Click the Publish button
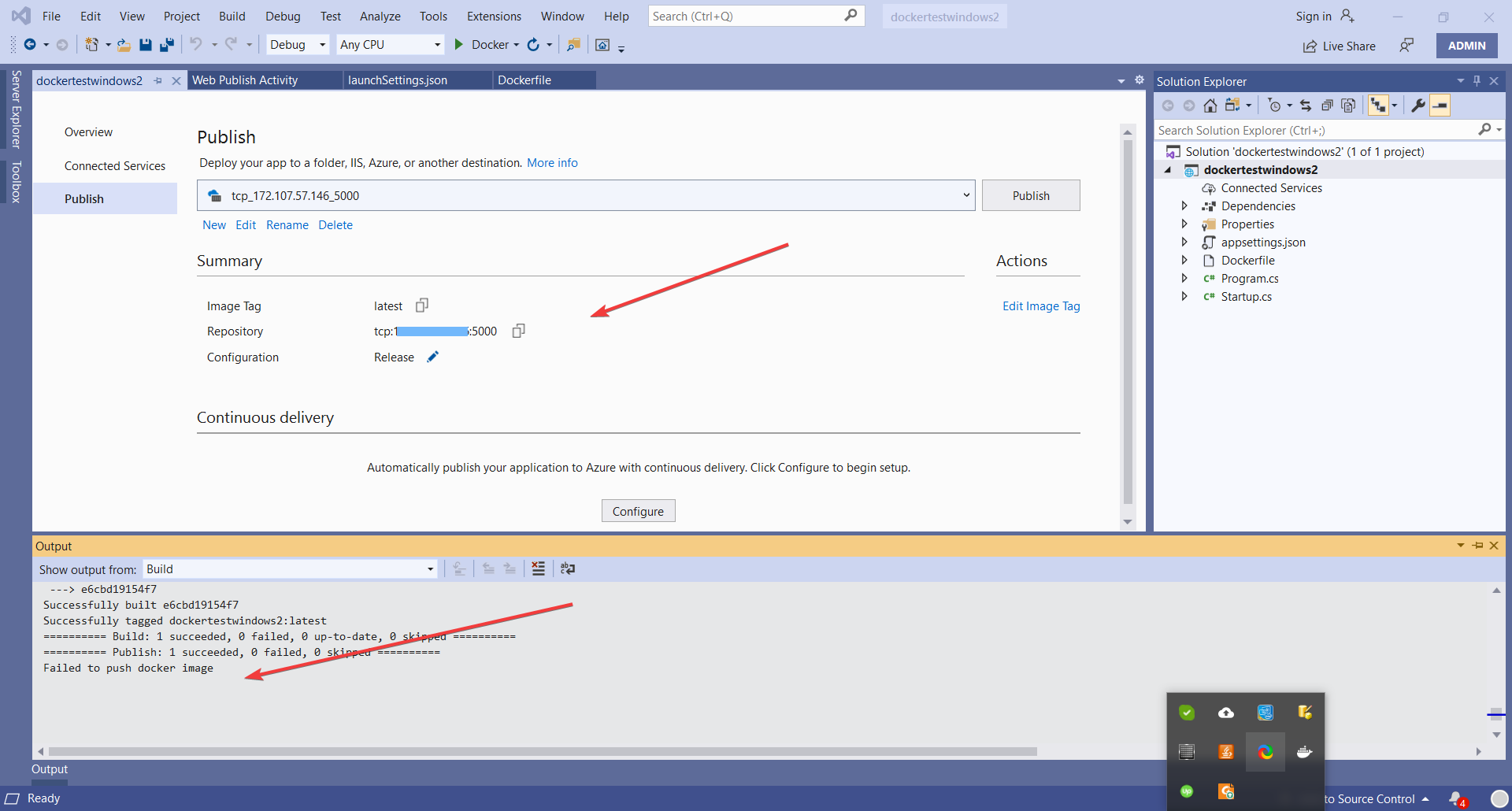 [x=1031, y=195]
